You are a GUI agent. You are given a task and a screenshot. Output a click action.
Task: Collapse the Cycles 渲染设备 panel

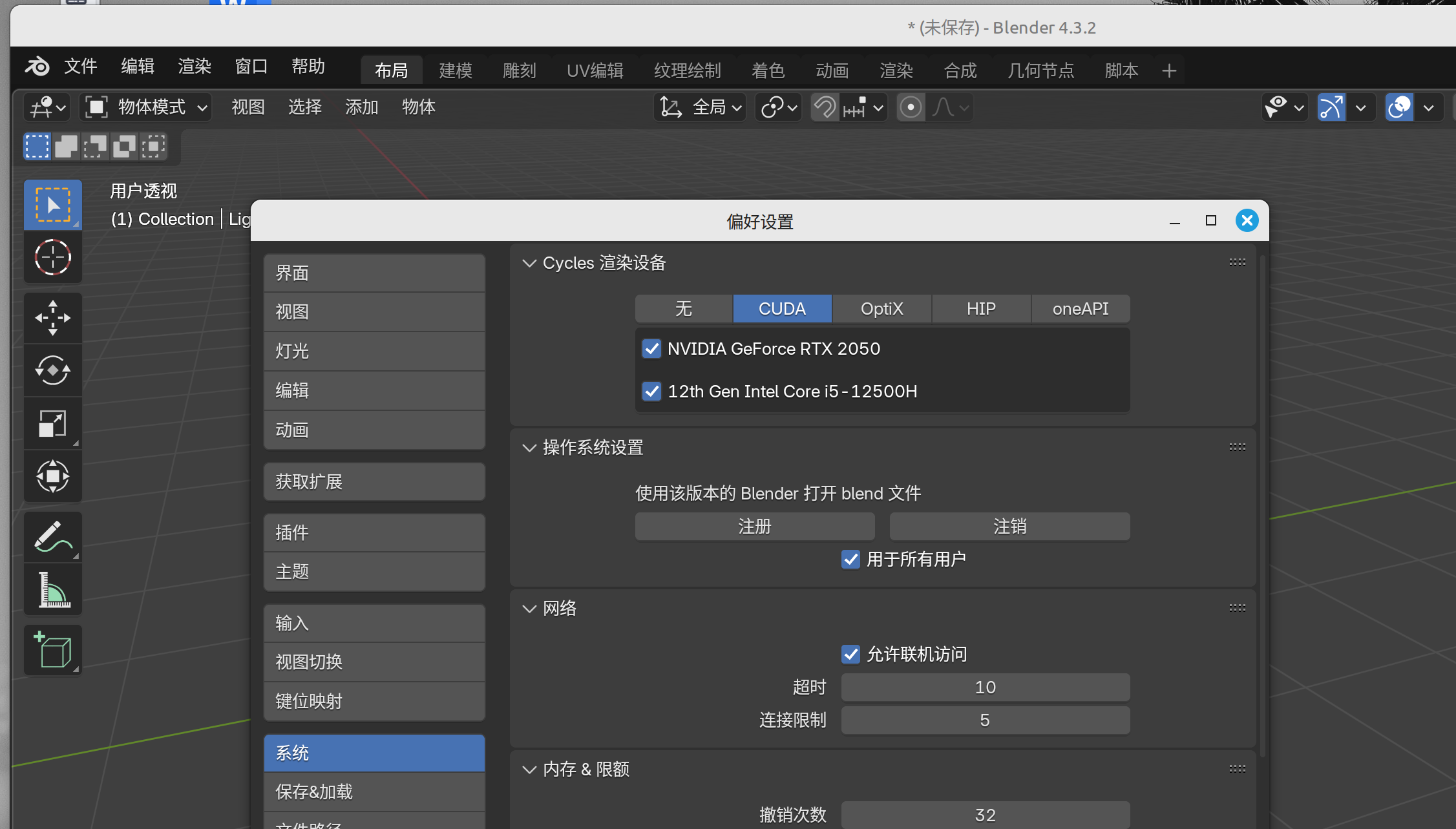tap(529, 263)
